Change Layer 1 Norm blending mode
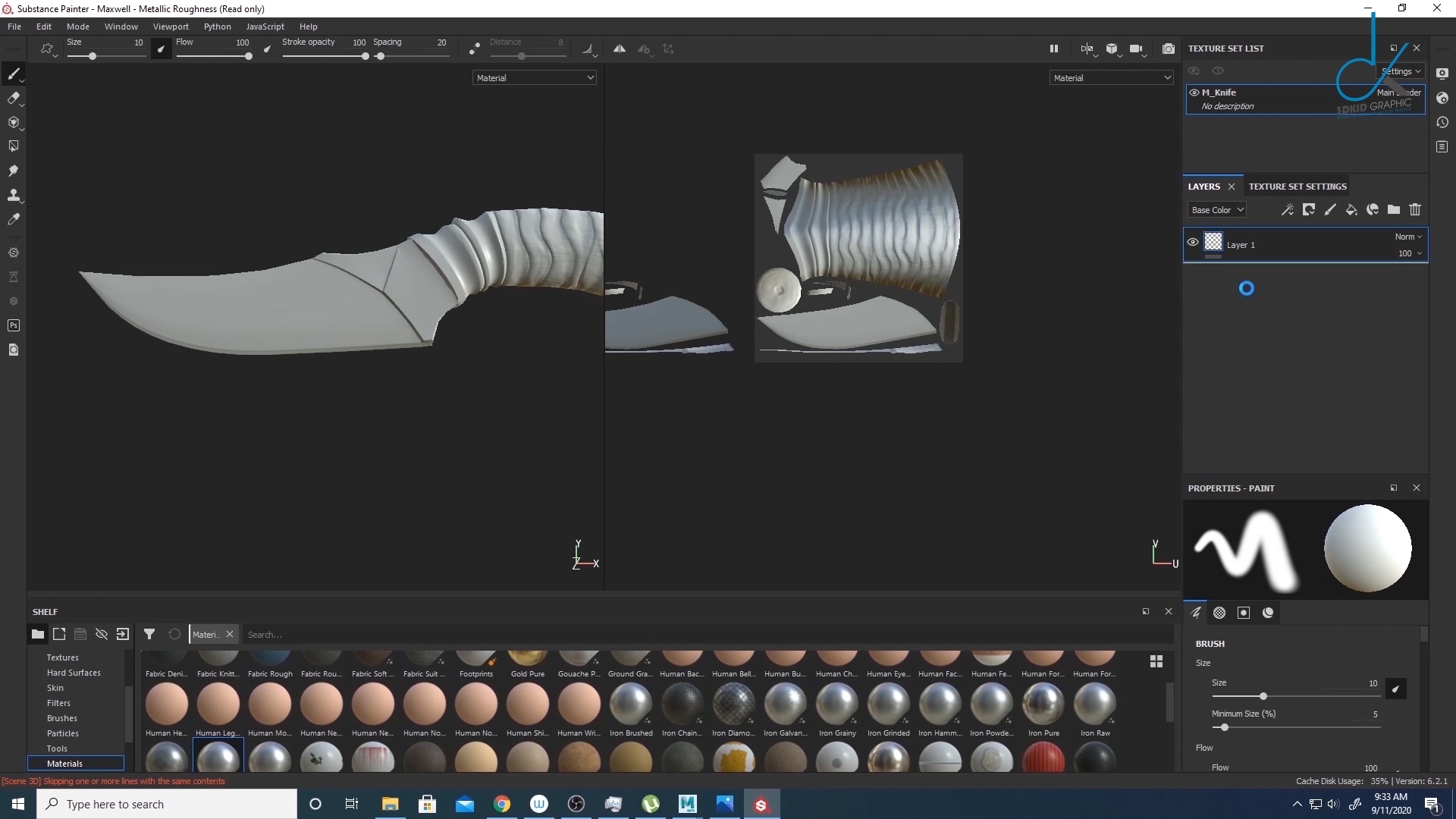Screen dimensions: 1456x819 1408,237
